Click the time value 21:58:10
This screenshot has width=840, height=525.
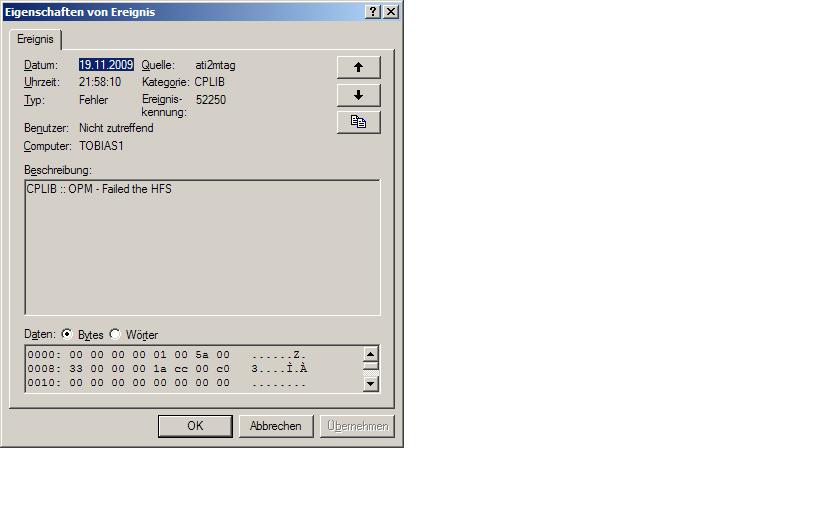click(x=100, y=82)
